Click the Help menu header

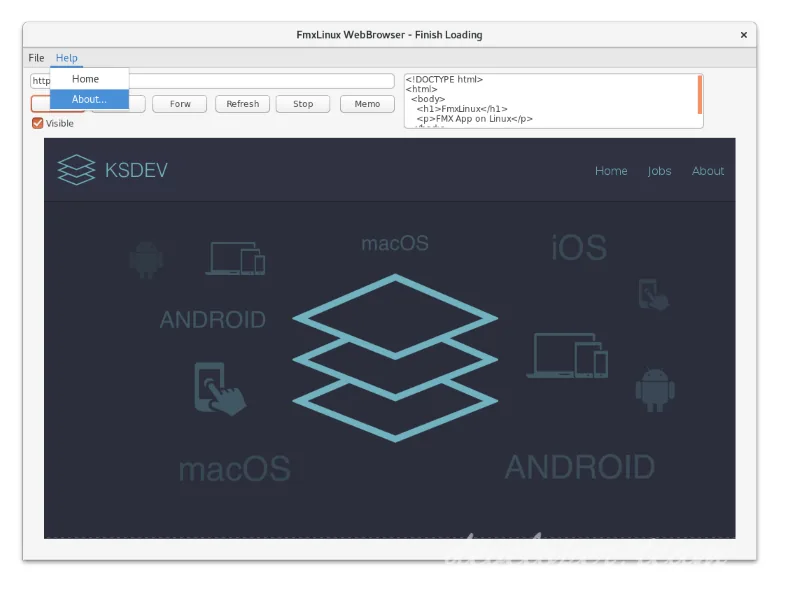tap(67, 58)
